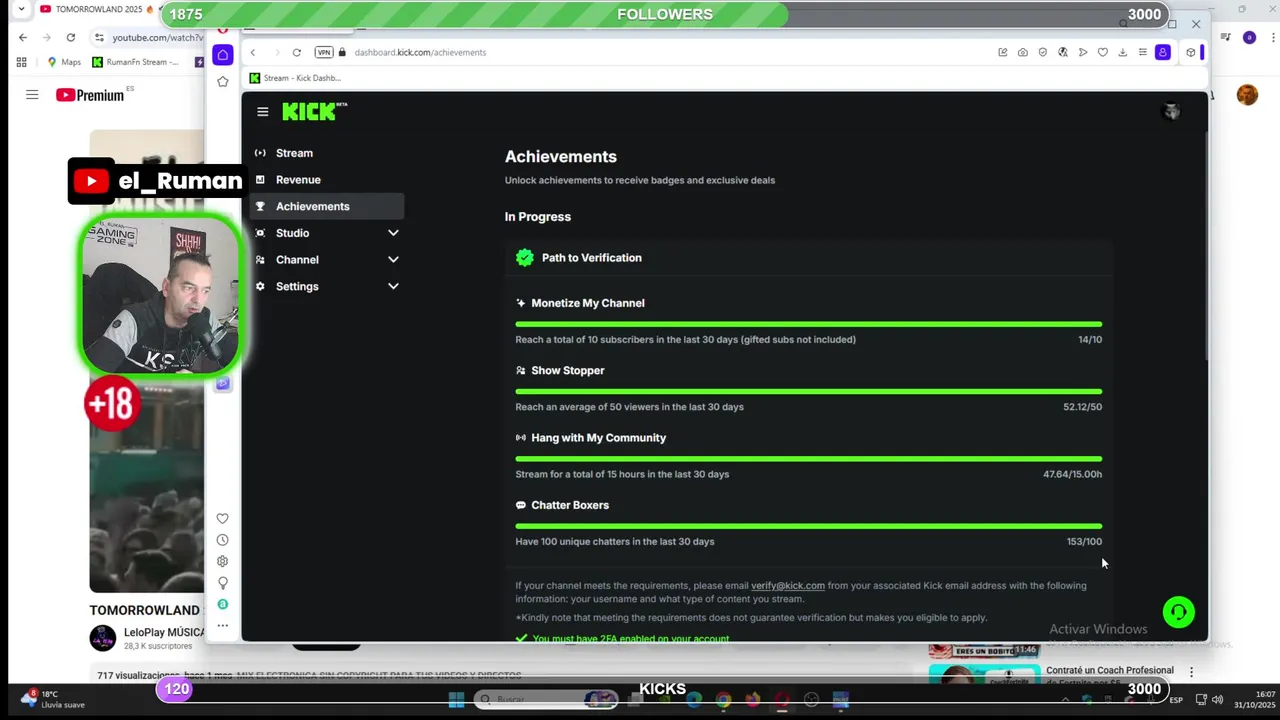The width and height of the screenshot is (1280, 720).
Task: Open Opera sidebar star bookmarks icon
Action: click(223, 81)
